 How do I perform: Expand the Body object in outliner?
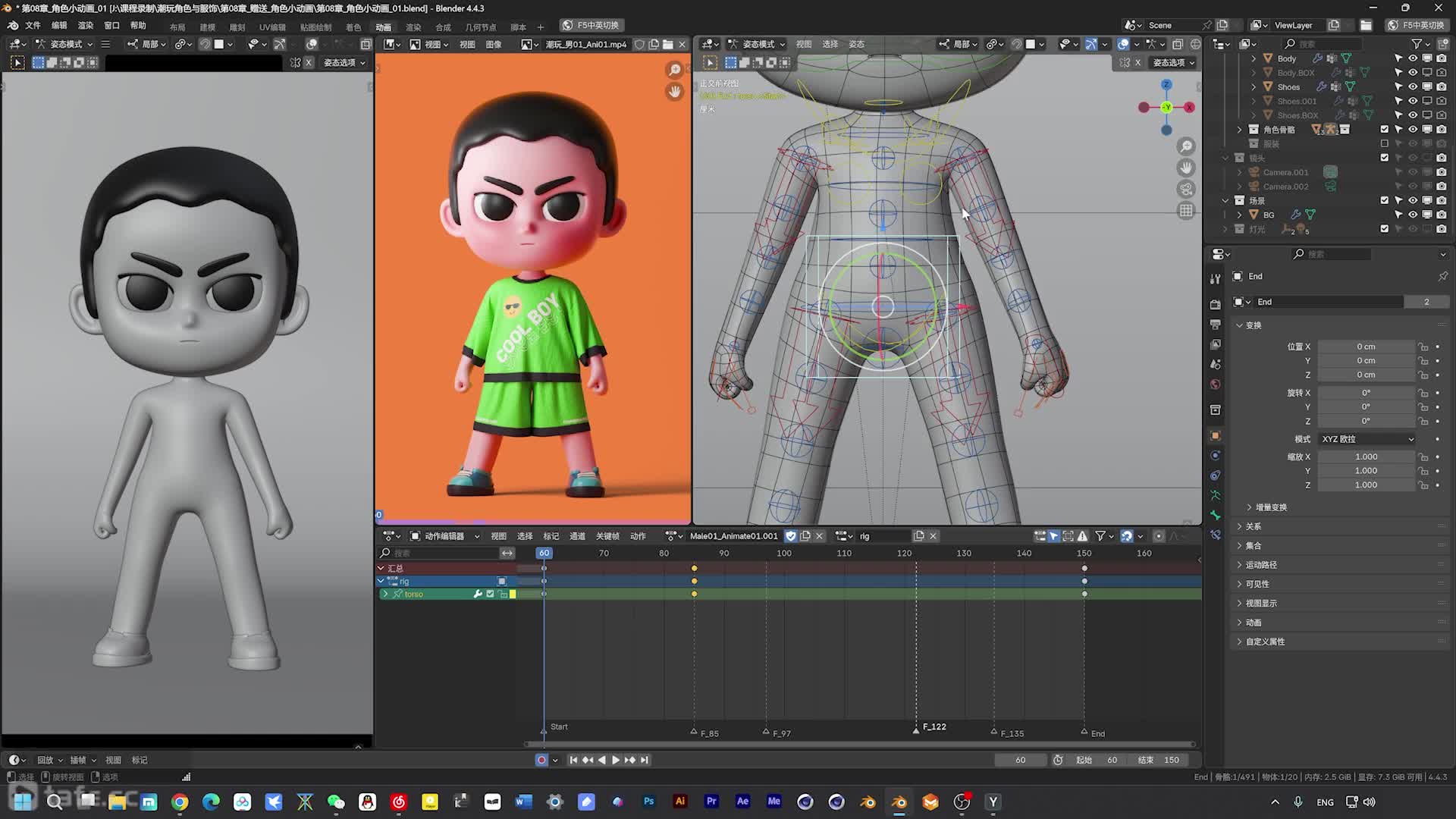[1254, 58]
